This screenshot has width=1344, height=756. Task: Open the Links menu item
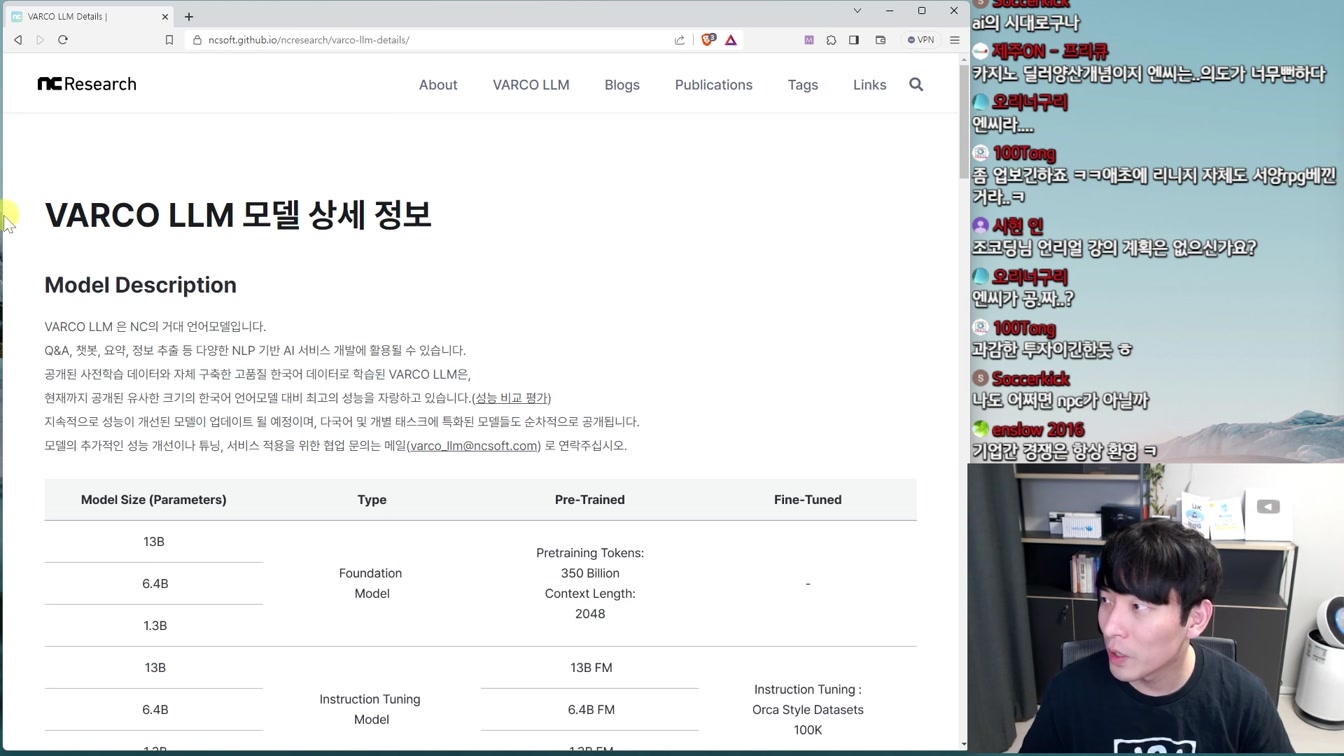870,85
